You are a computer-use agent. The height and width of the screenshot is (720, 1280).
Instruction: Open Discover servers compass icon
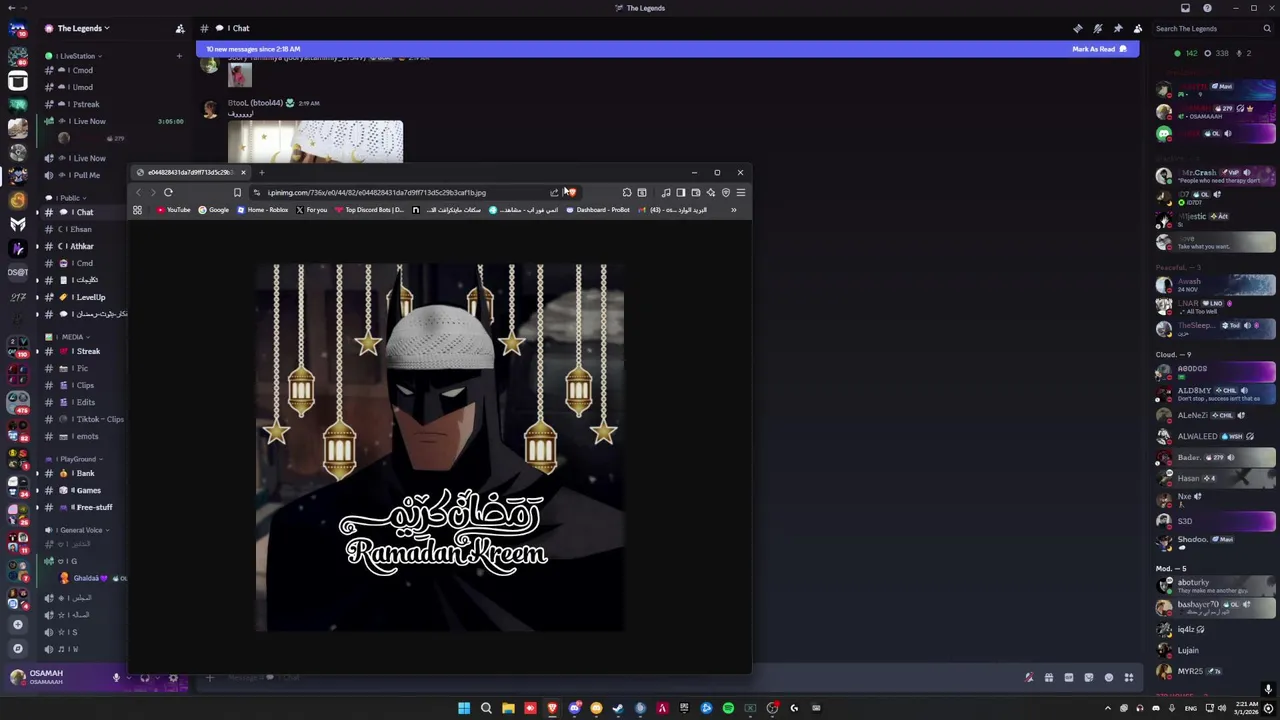(x=17, y=648)
